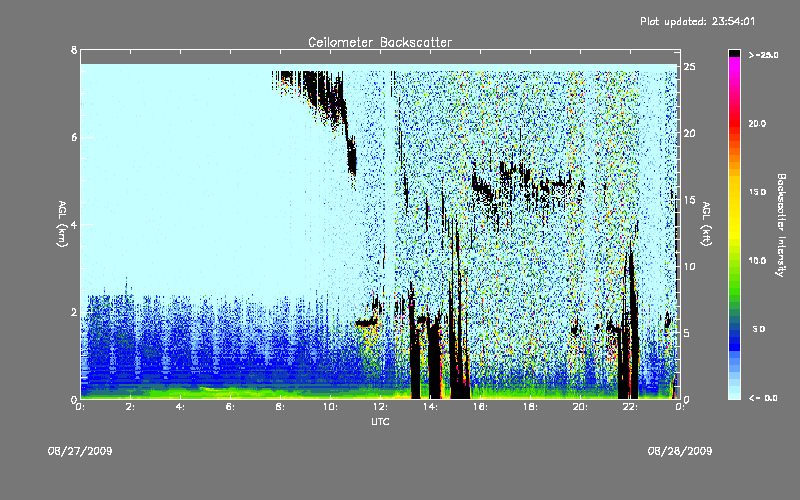Screen dimensions: 800x500
Task: Click the '4' tick on km axis
Action: click(x=74, y=224)
